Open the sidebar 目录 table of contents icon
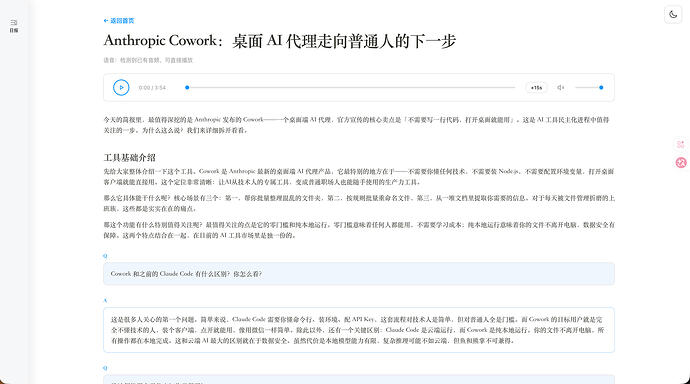 click(14, 26)
